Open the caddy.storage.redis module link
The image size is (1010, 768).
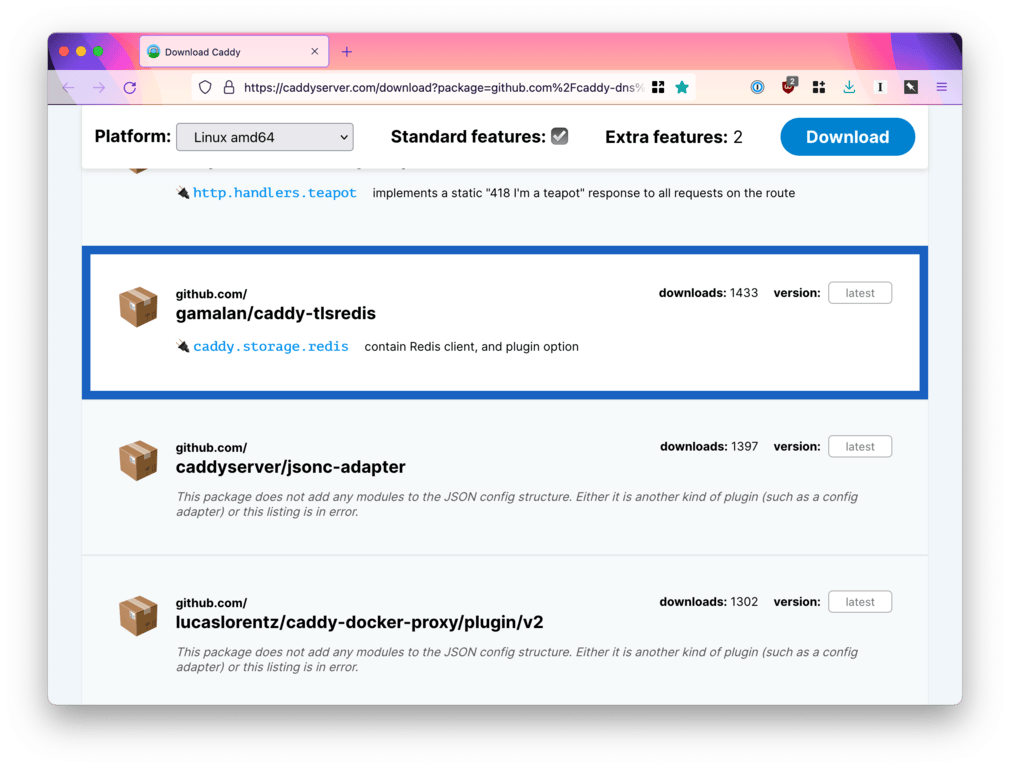click(270, 347)
